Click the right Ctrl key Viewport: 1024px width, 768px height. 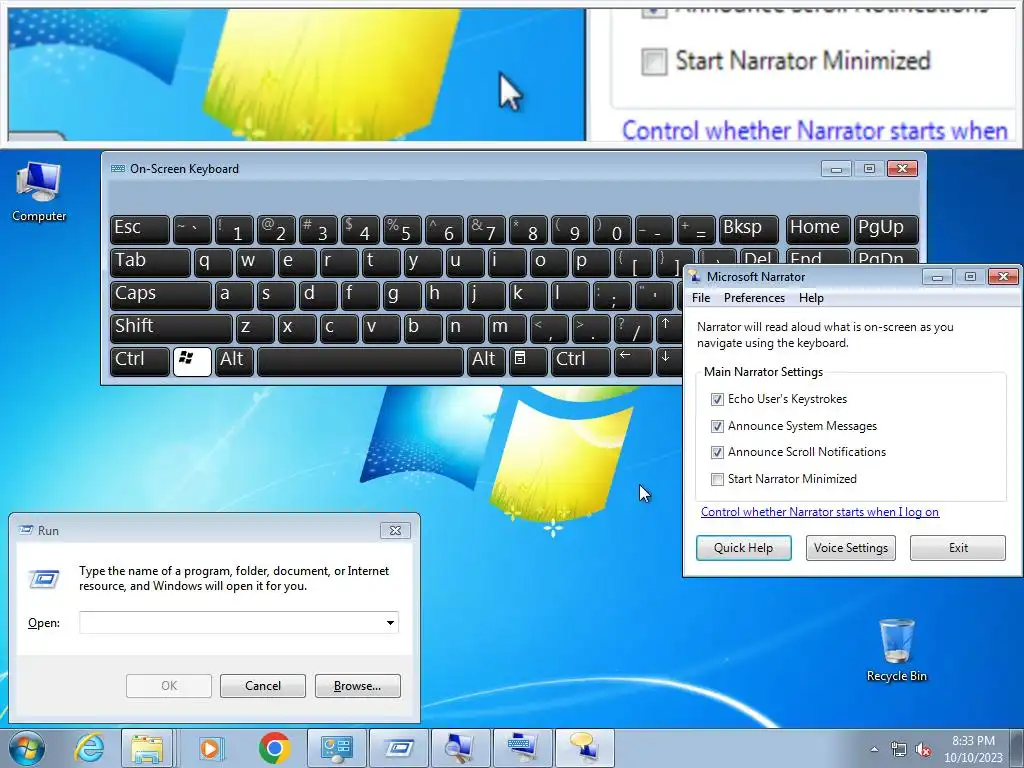581,361
